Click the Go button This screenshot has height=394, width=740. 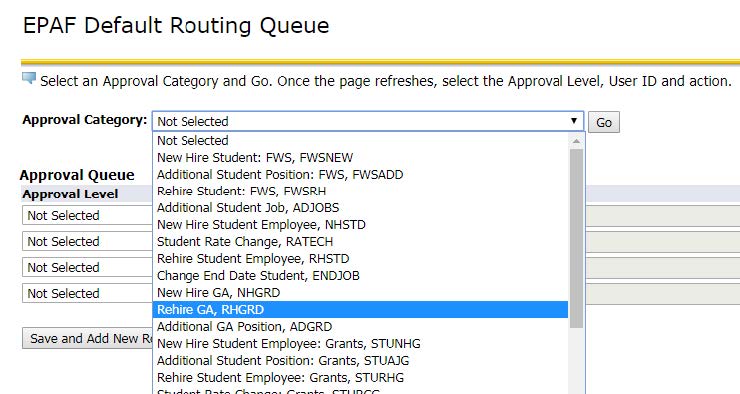click(x=604, y=122)
